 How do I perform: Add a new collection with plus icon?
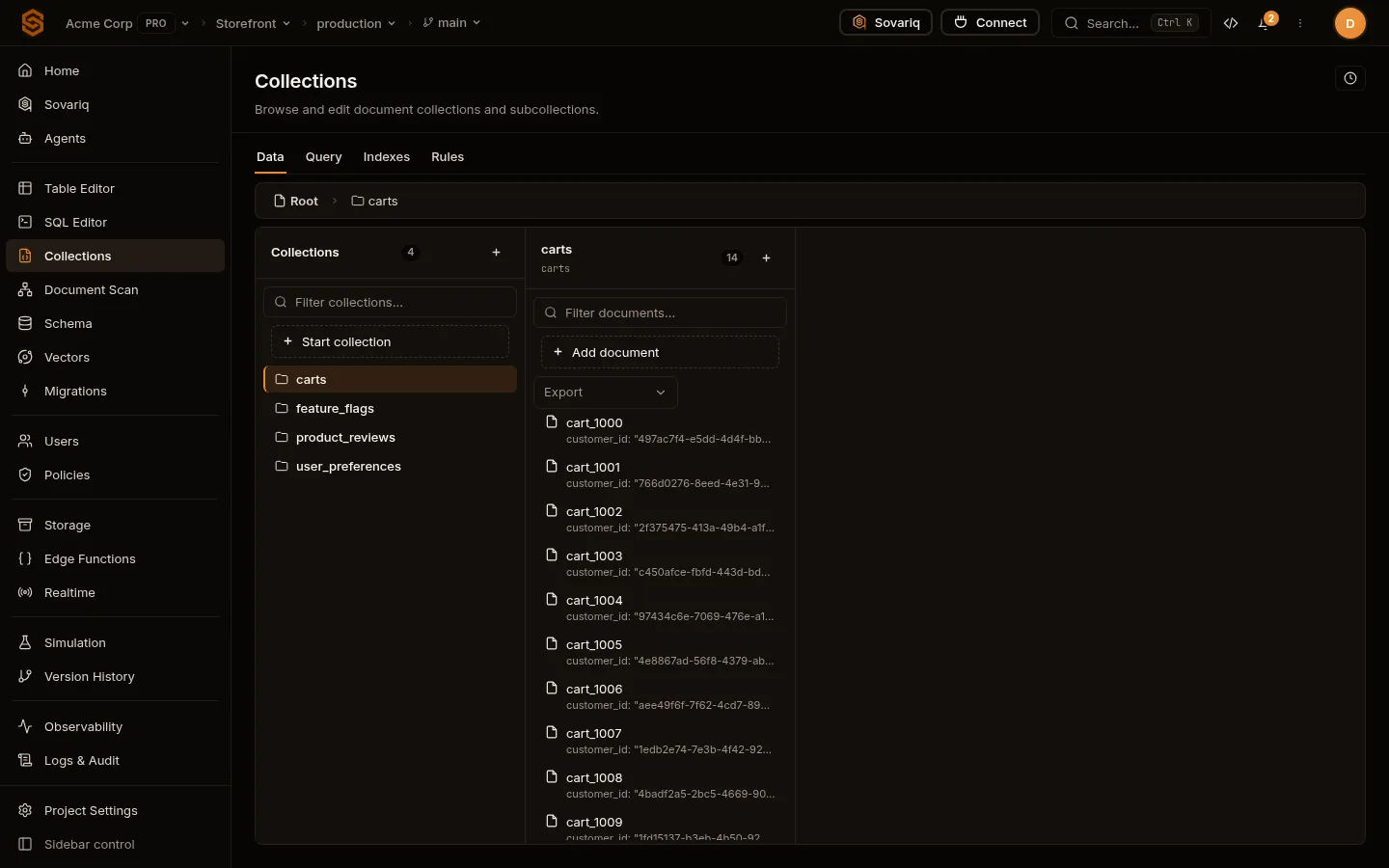click(x=497, y=253)
